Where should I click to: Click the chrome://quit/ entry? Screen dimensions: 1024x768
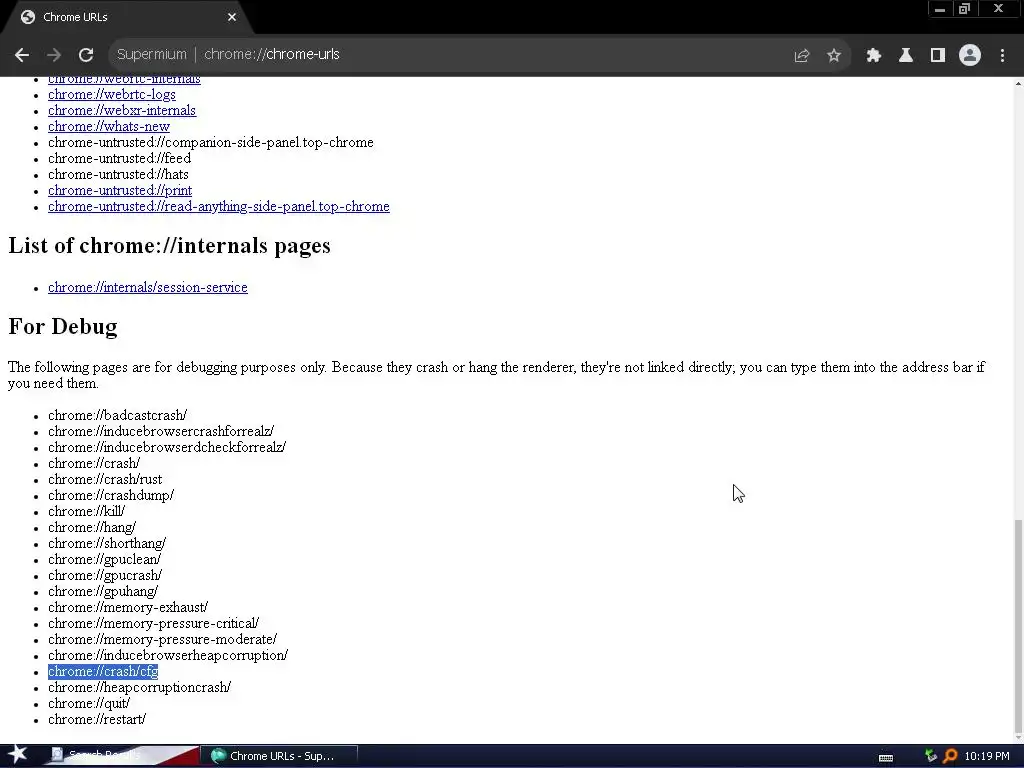(89, 703)
